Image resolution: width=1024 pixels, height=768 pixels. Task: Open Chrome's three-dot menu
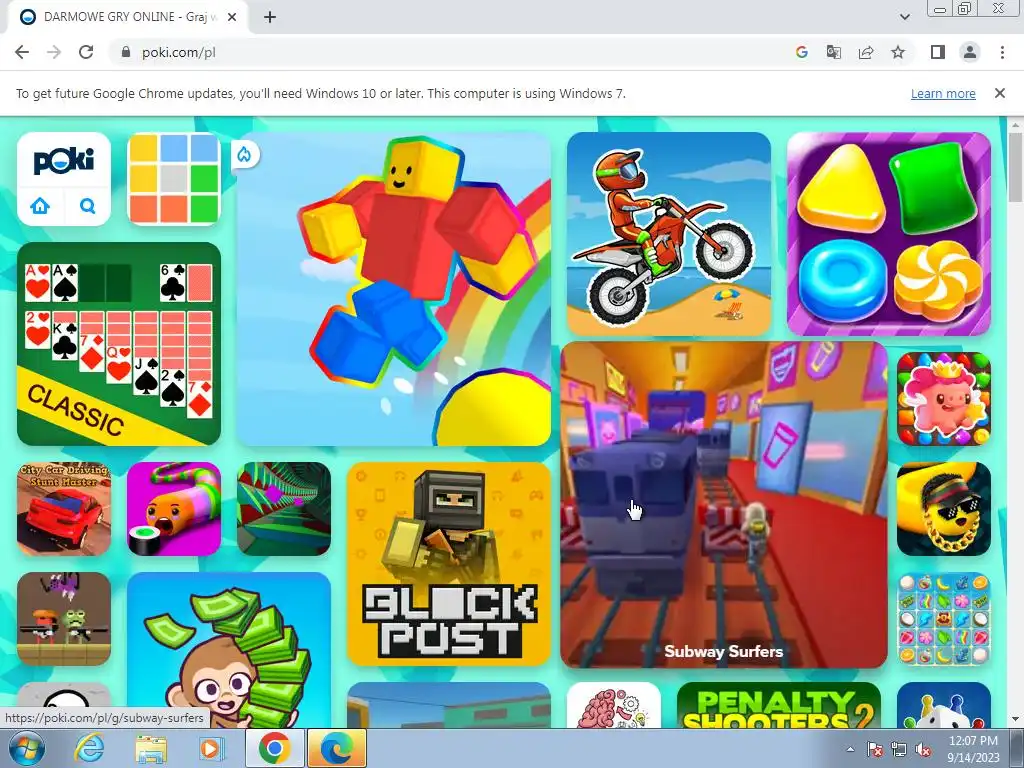1002,52
